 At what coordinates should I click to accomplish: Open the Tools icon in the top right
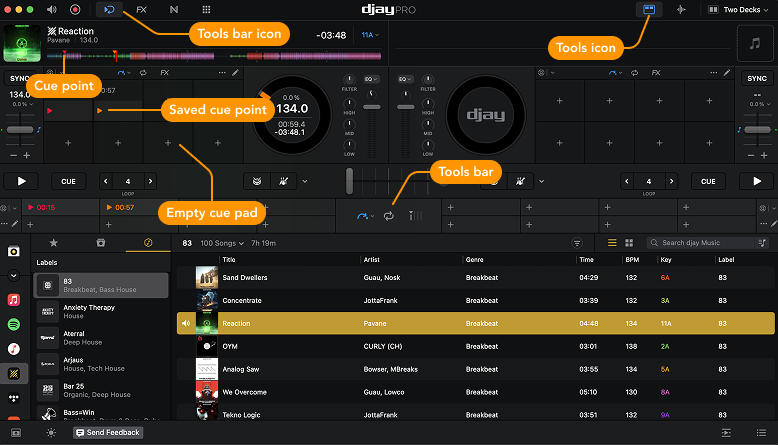(648, 9)
